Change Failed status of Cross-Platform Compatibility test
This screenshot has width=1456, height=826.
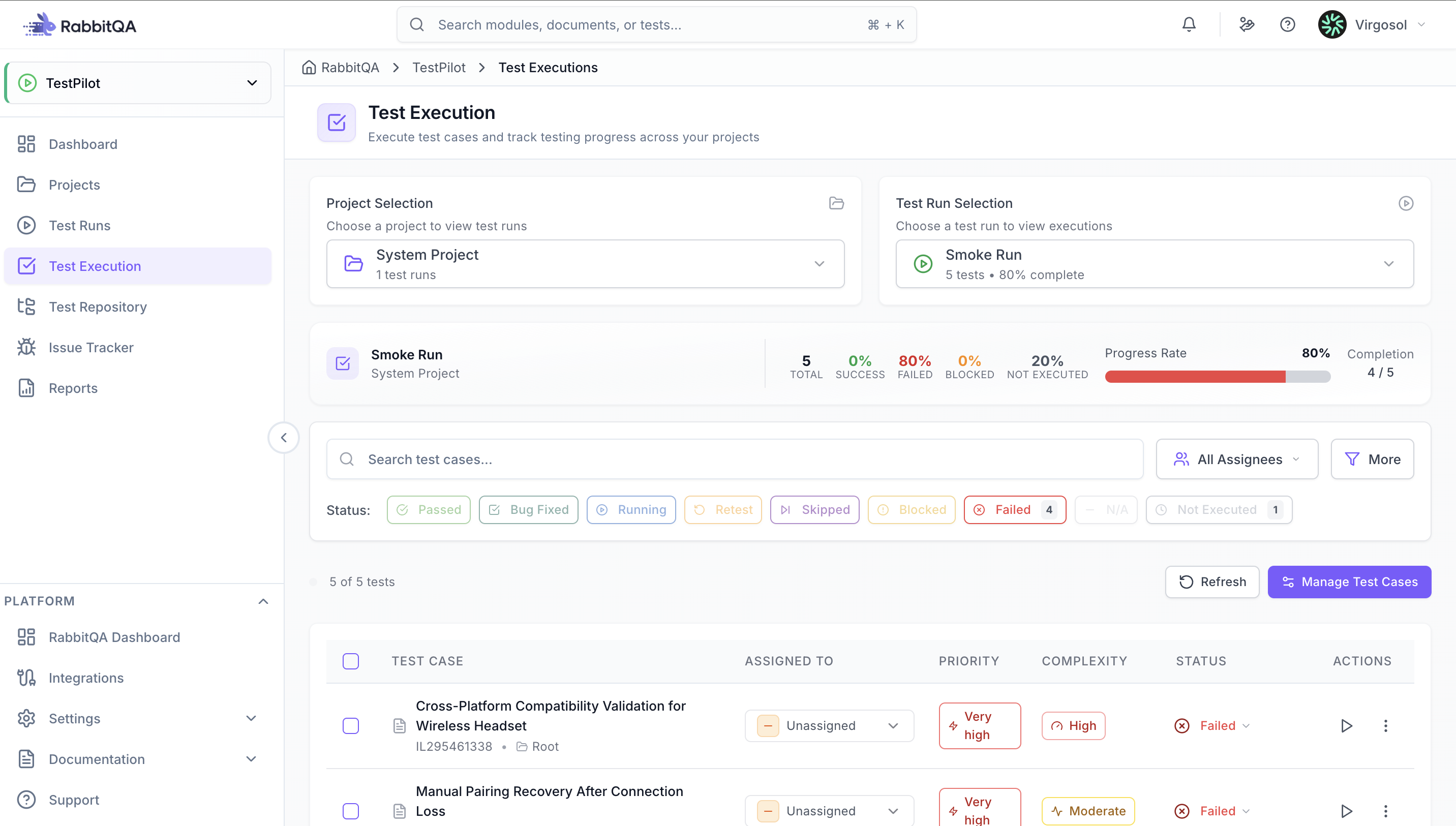[1212, 725]
